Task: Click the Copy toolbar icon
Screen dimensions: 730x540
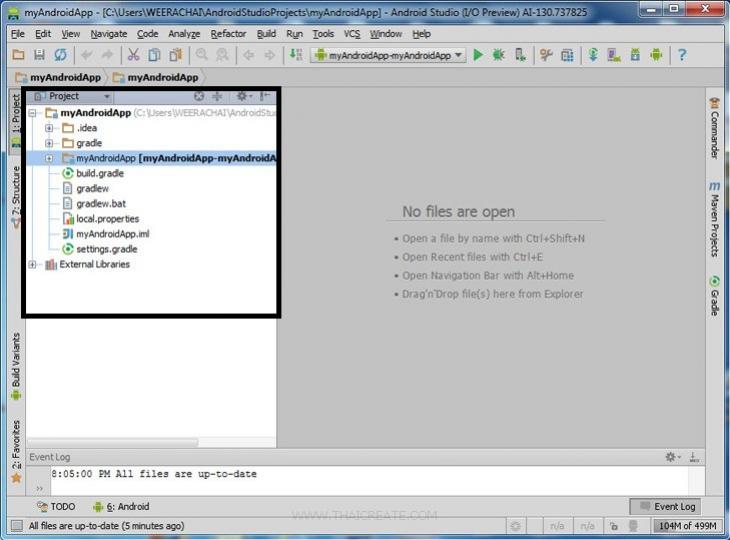Action: pyautogui.click(x=154, y=55)
